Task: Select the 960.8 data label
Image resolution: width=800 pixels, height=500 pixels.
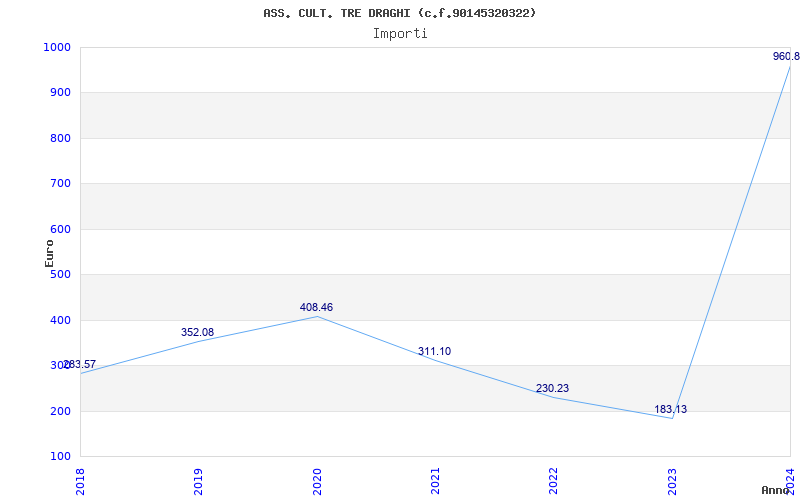Action: tap(786, 56)
